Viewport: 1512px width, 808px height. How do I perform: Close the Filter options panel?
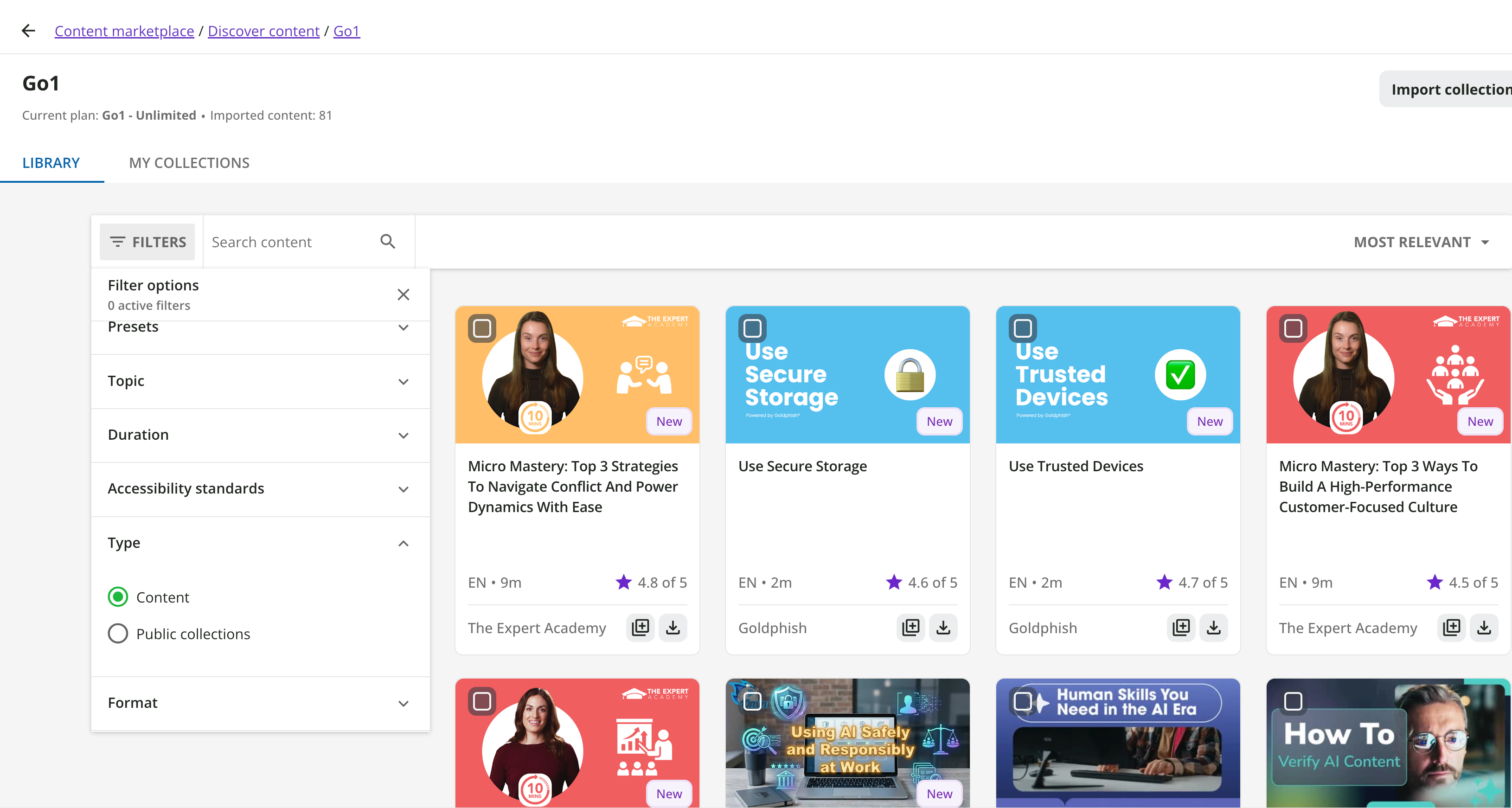click(403, 294)
